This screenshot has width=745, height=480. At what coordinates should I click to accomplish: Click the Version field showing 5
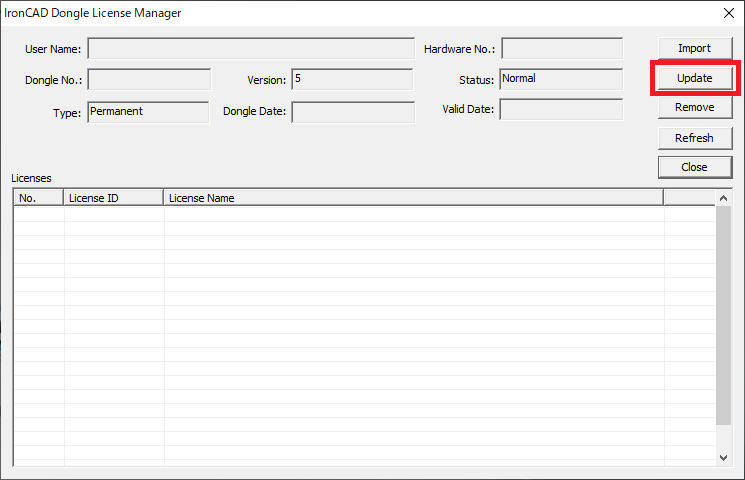pyautogui.click(x=352, y=79)
